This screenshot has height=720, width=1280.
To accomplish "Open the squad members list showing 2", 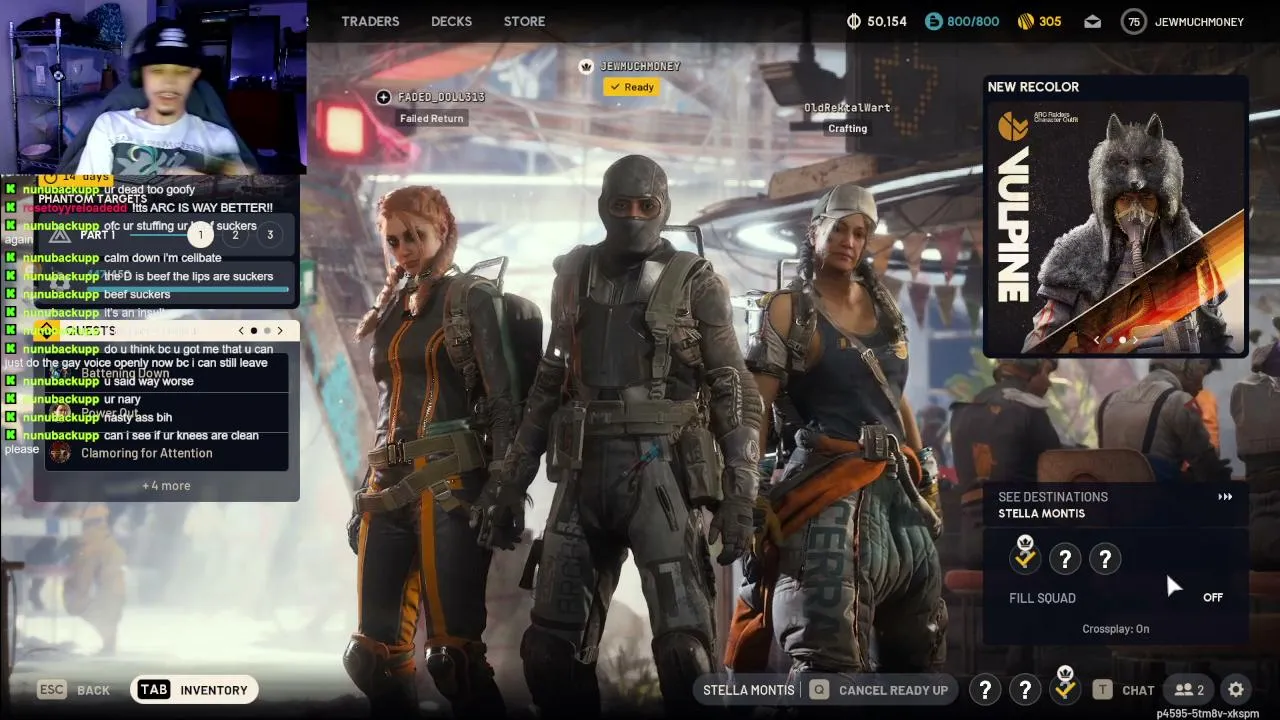I will 1190,690.
